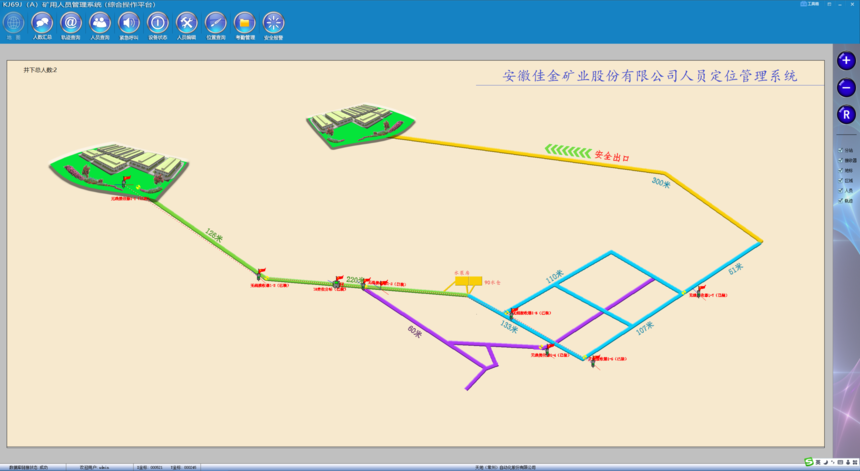Select station marker at end of 125米 tunnel

(x=260, y=274)
